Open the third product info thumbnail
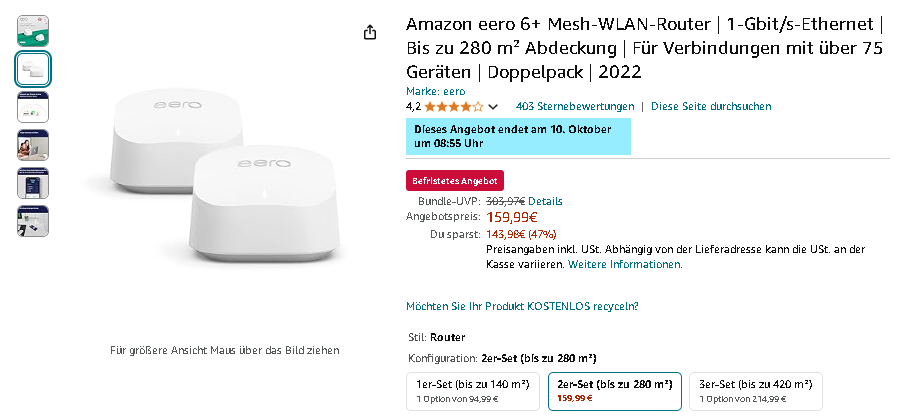Viewport: 905px width, 420px height. coord(33,107)
